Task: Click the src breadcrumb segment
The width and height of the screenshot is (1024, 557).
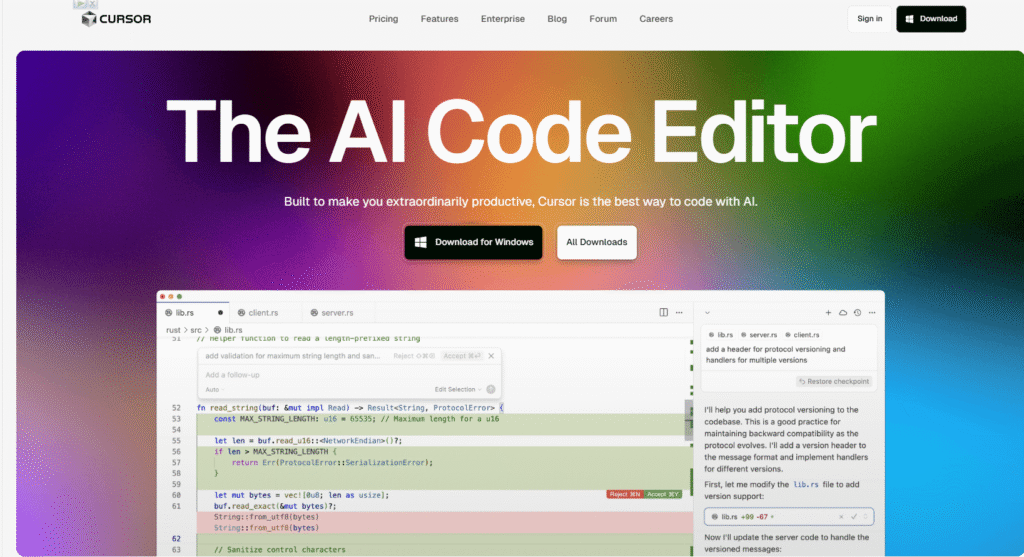Action: coord(196,330)
